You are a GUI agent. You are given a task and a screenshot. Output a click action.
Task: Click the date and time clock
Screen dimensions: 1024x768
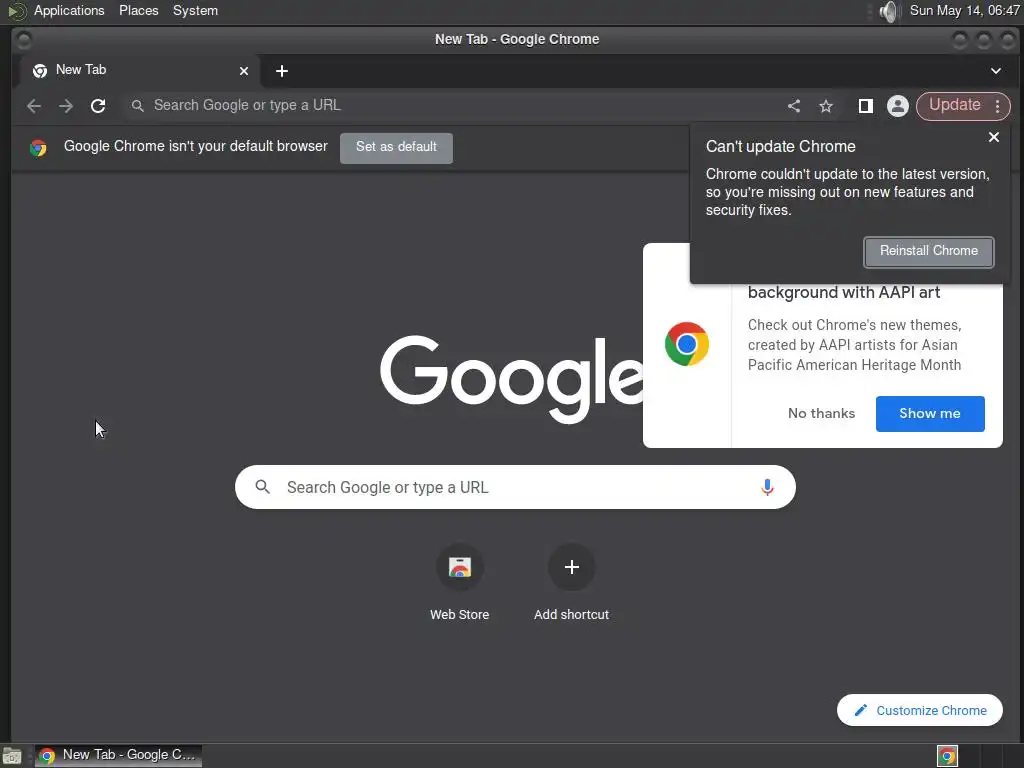click(964, 11)
